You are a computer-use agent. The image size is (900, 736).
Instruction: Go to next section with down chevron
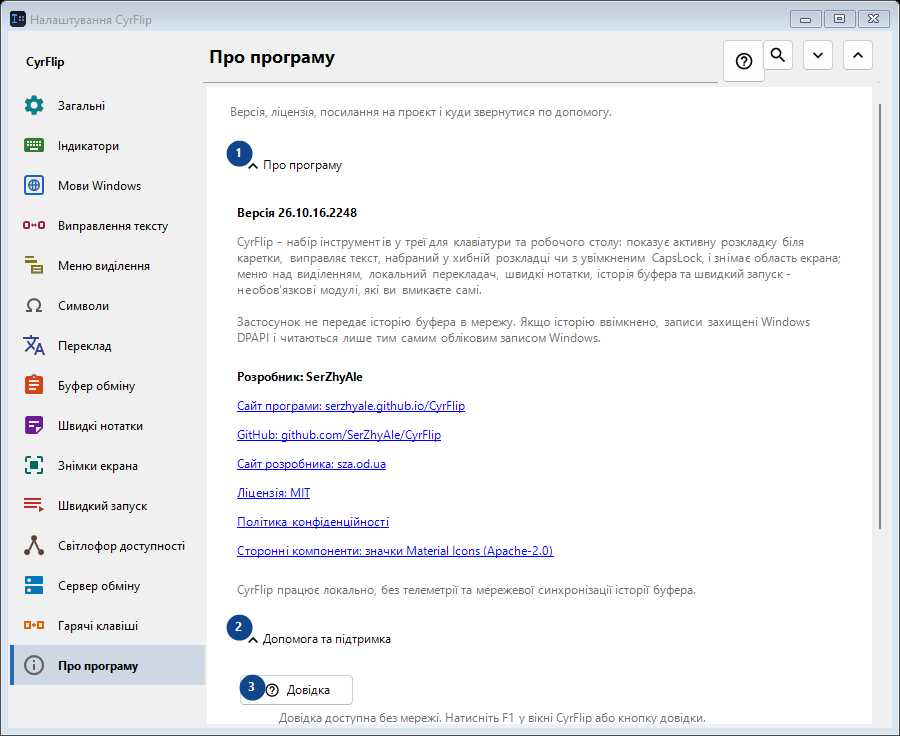coord(818,55)
